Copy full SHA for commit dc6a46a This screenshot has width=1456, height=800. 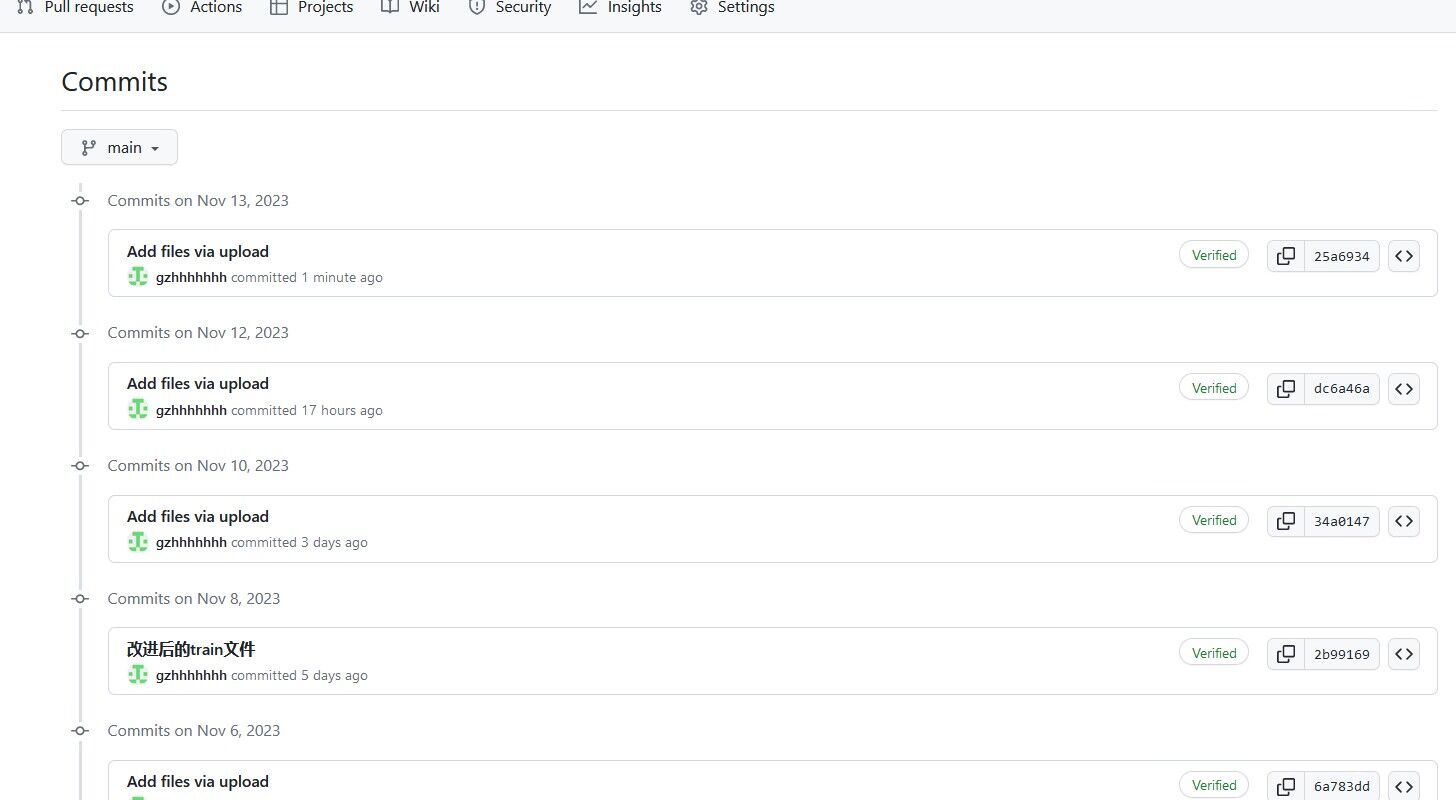point(1286,388)
